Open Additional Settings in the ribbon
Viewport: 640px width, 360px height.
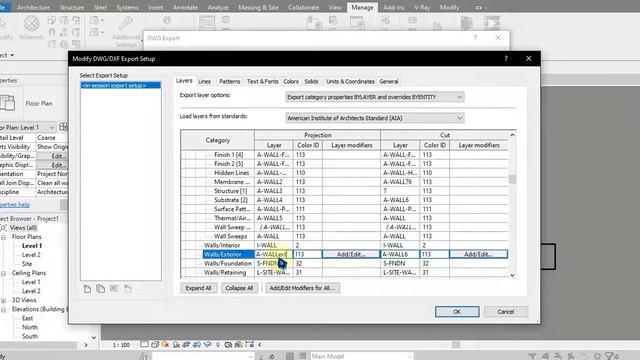click(126, 32)
